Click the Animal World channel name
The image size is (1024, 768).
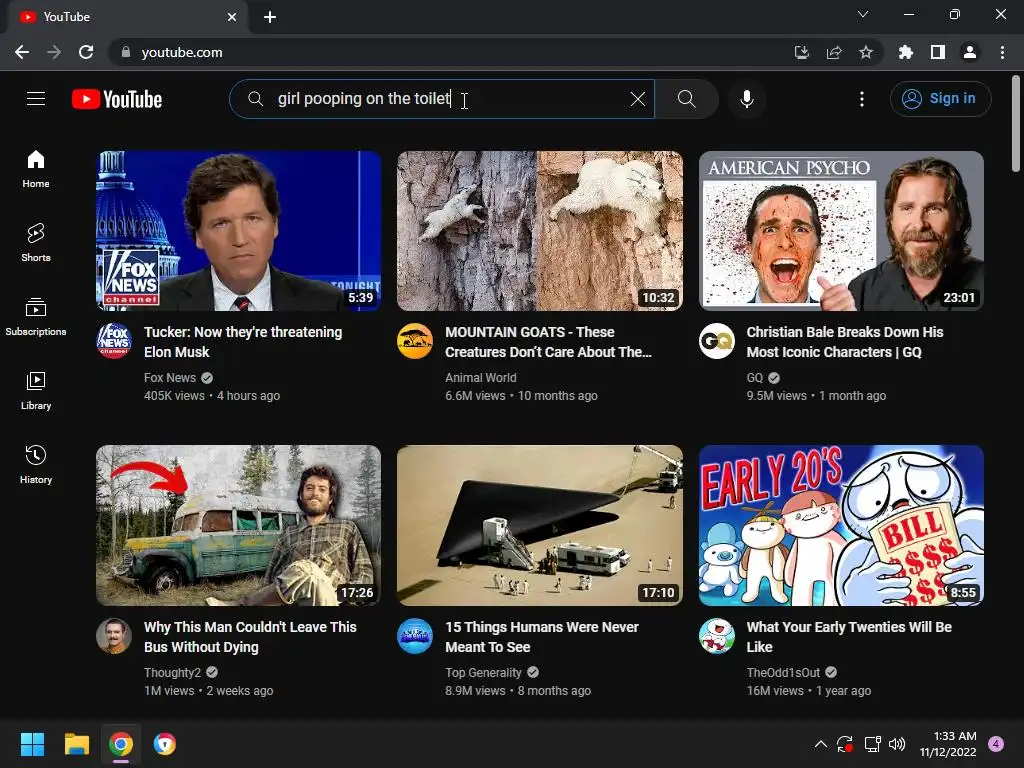click(x=481, y=377)
